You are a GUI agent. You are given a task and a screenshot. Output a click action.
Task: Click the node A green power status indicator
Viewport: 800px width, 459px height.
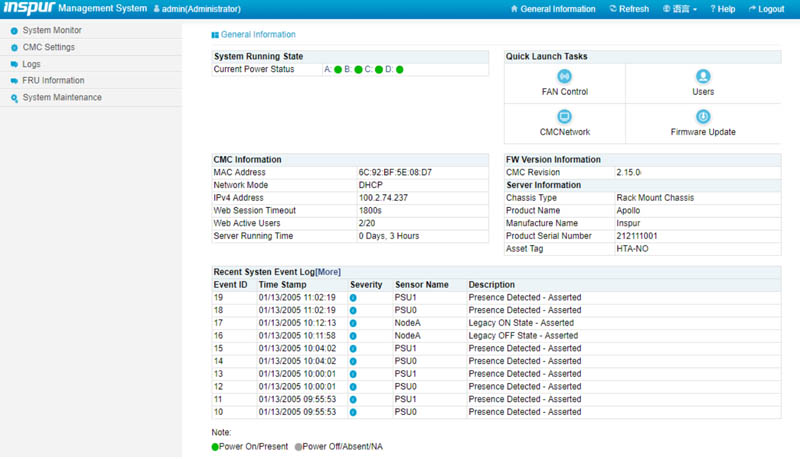tap(338, 70)
